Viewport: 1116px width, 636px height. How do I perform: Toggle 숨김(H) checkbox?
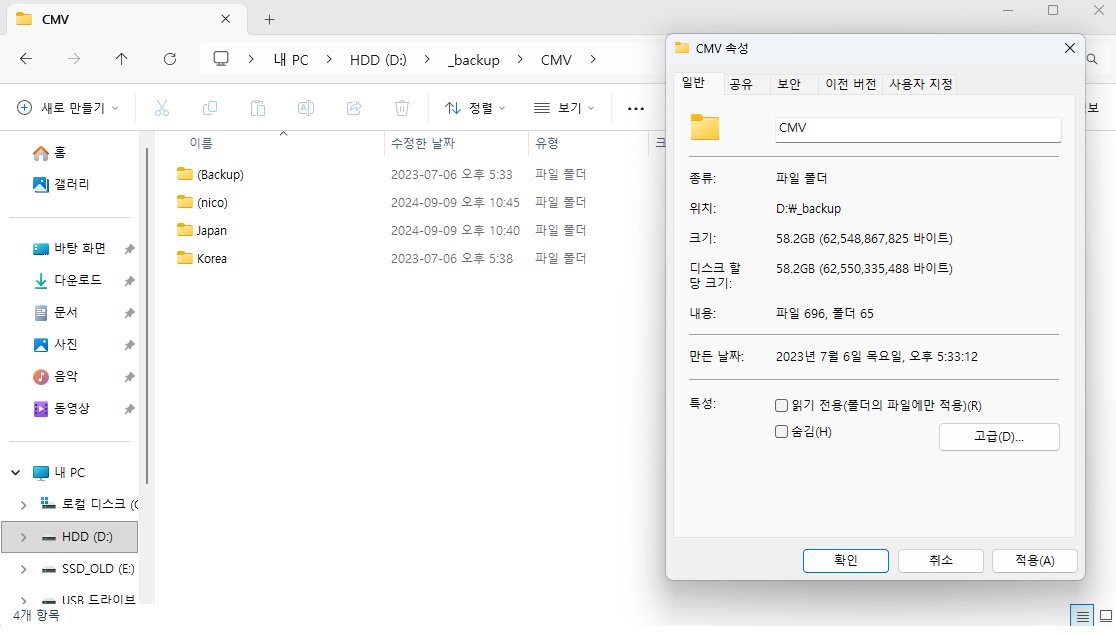pos(781,432)
